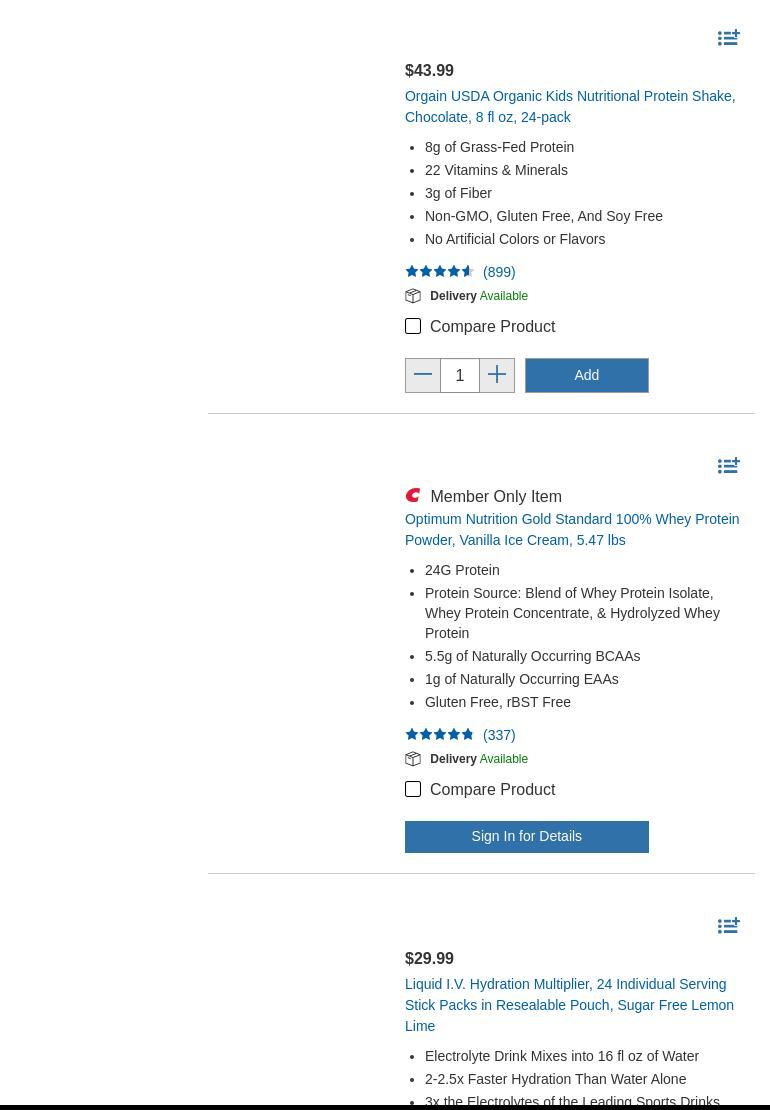
Task: Add Optimum Nutrition whey to a list
Action: pyautogui.click(x=728, y=466)
